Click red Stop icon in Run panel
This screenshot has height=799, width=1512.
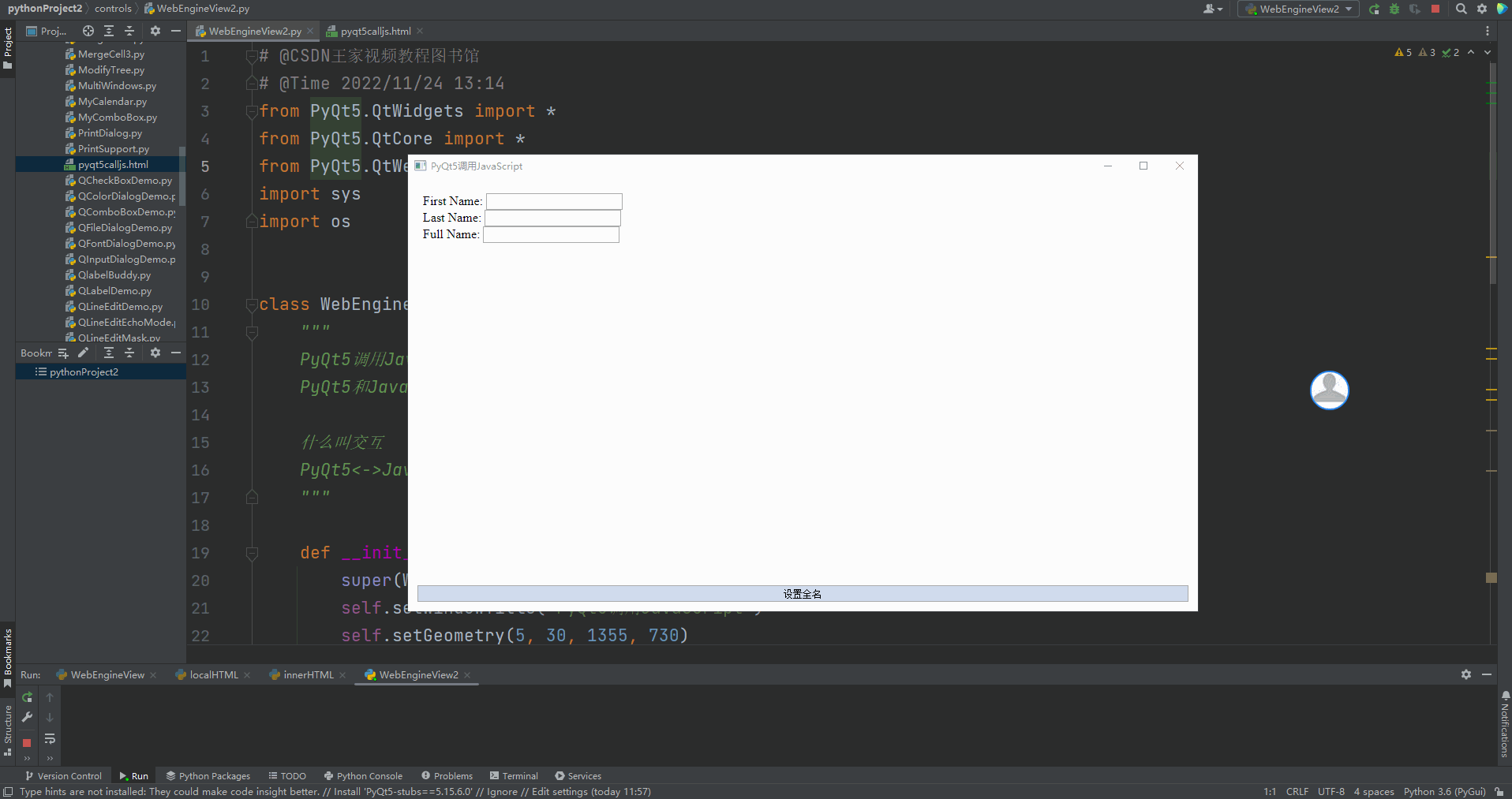(x=27, y=743)
